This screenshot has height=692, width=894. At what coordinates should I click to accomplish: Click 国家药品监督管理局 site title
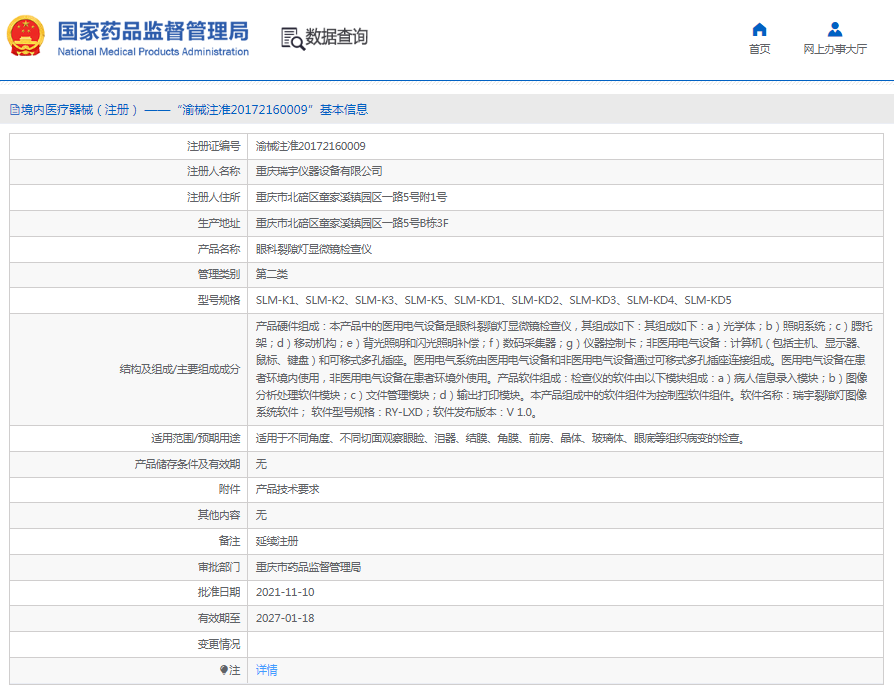[153, 31]
